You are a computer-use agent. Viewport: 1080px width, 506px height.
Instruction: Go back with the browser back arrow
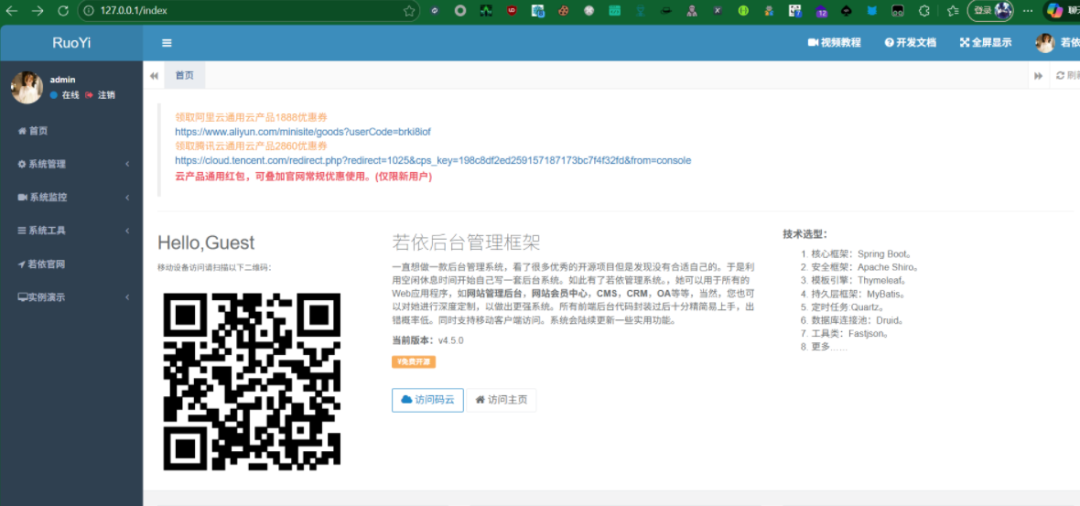pyautogui.click(x=12, y=11)
